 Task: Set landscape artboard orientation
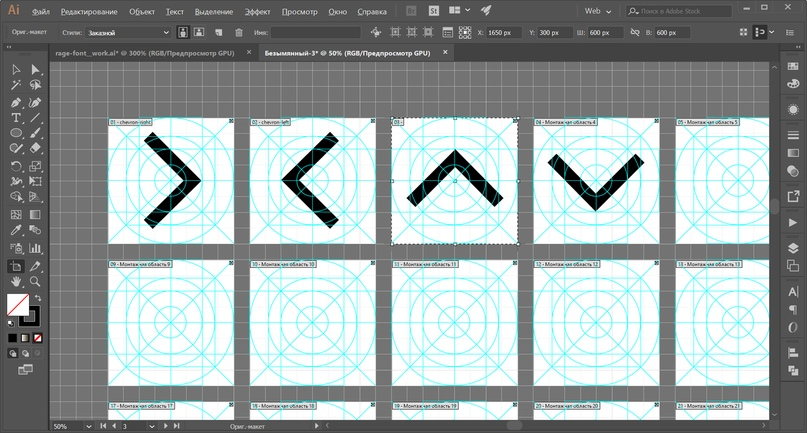(x=199, y=32)
